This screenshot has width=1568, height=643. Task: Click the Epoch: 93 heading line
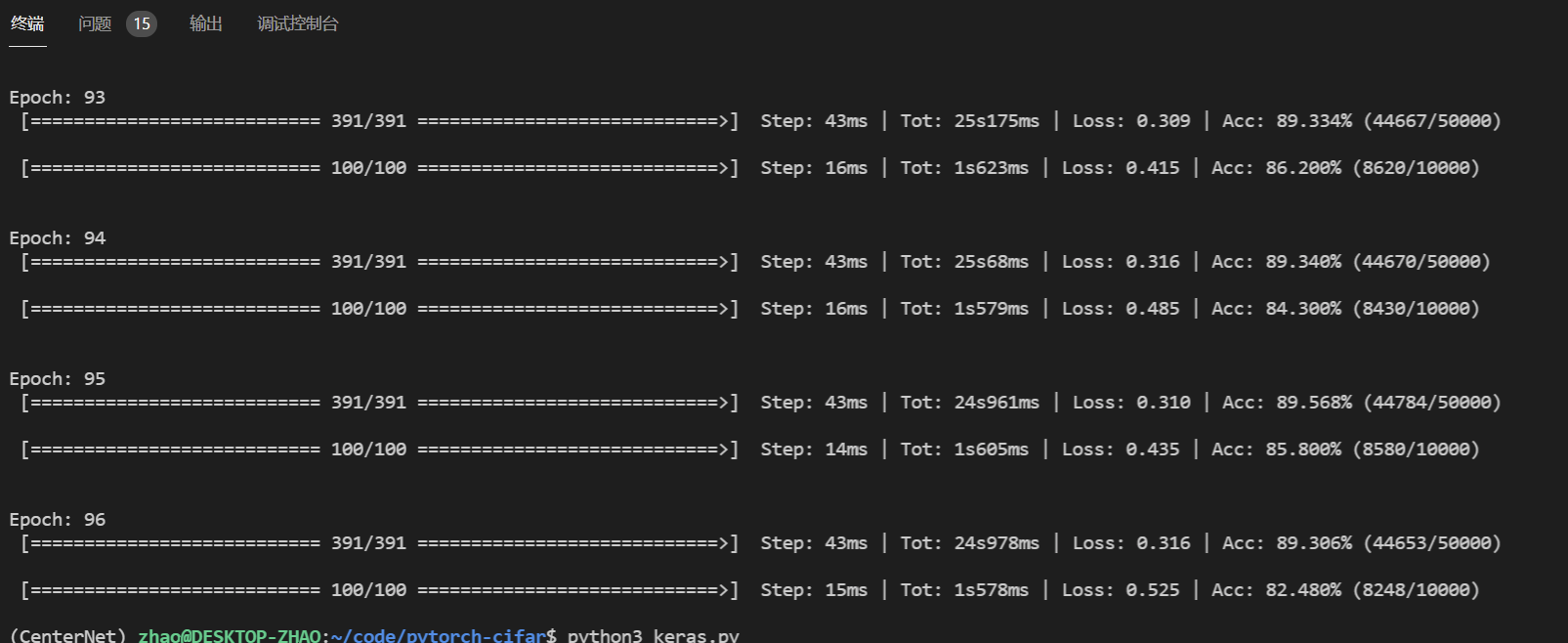tap(58, 98)
